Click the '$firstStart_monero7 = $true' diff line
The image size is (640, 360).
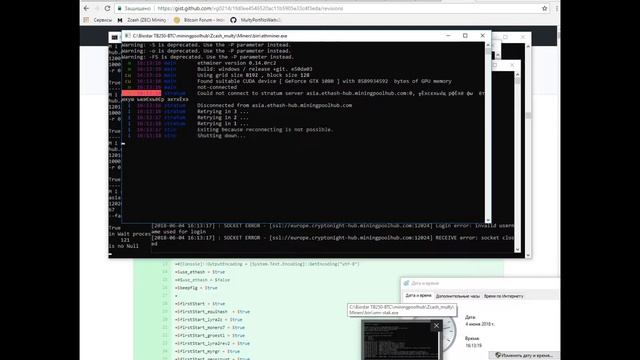pyautogui.click(x=210, y=327)
